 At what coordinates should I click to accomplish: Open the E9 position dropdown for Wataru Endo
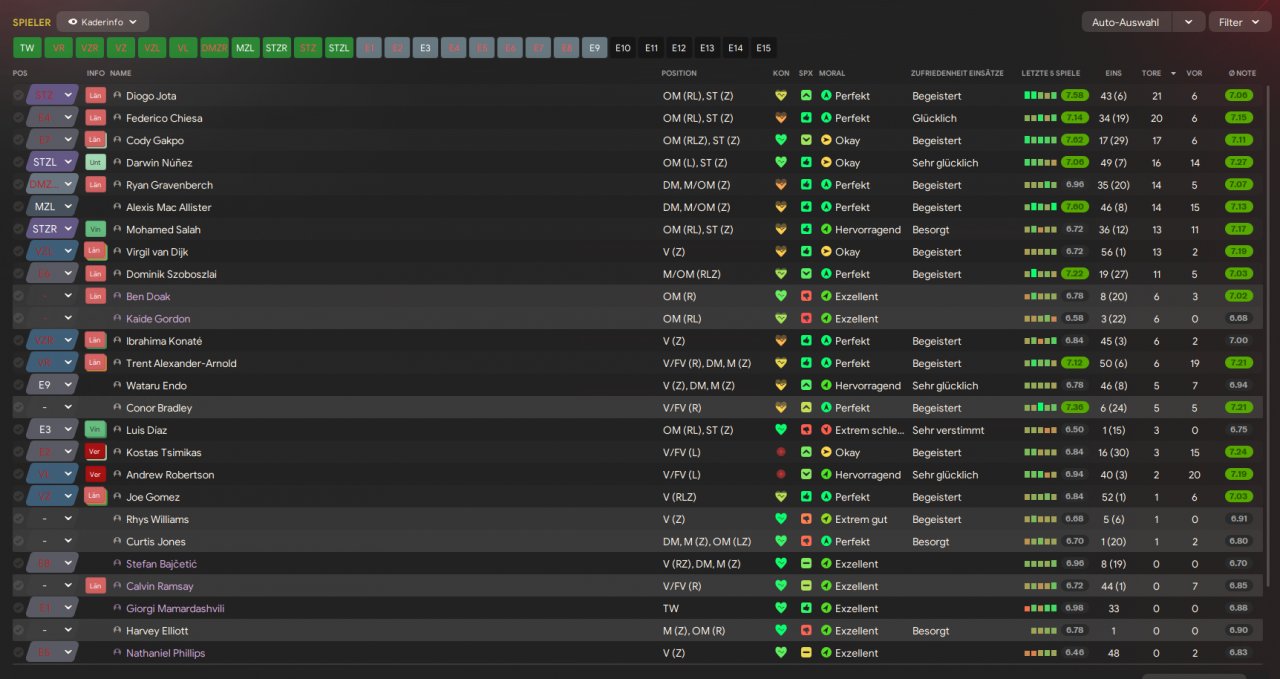coord(52,386)
